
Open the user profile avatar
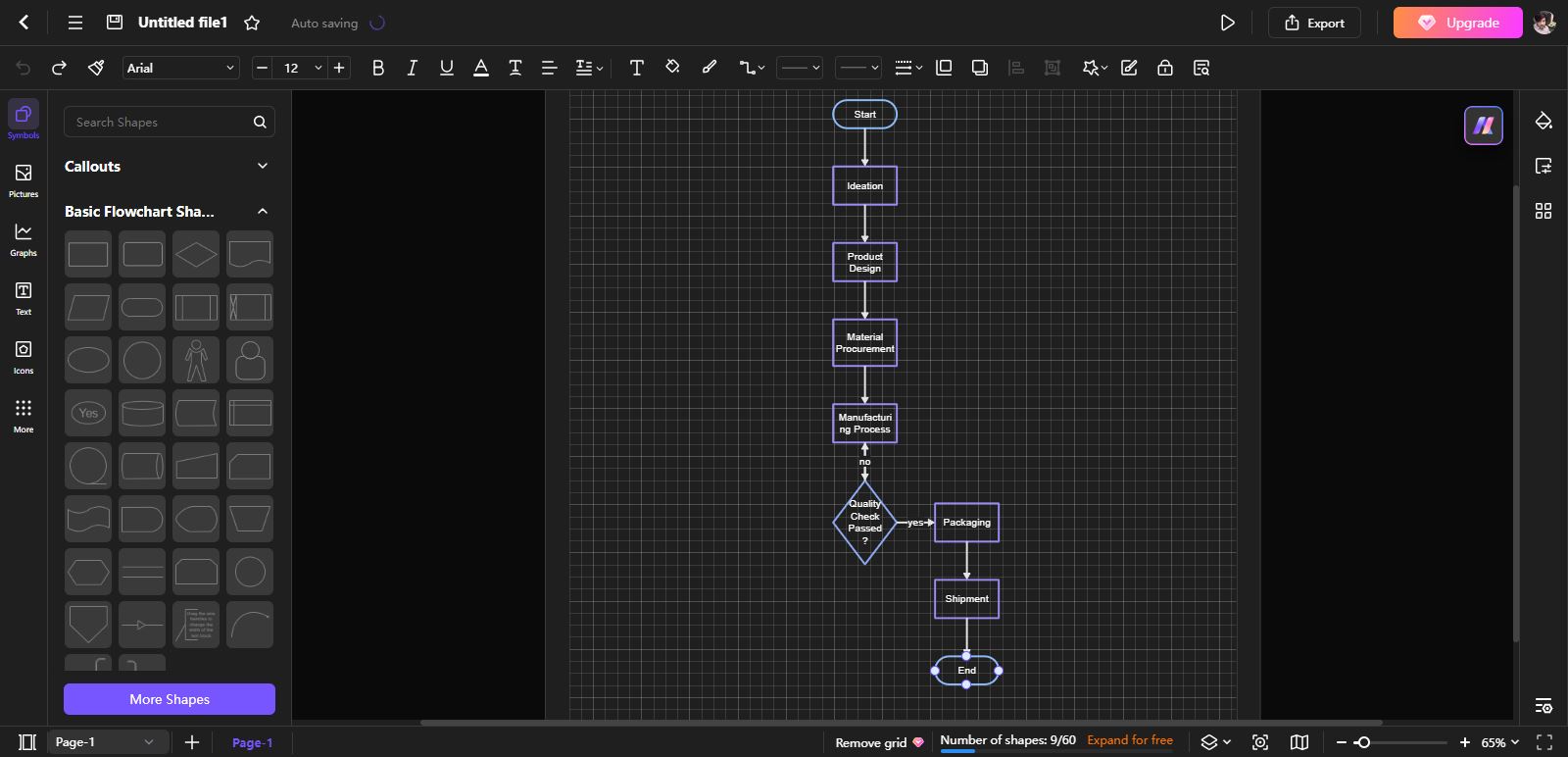(1544, 23)
